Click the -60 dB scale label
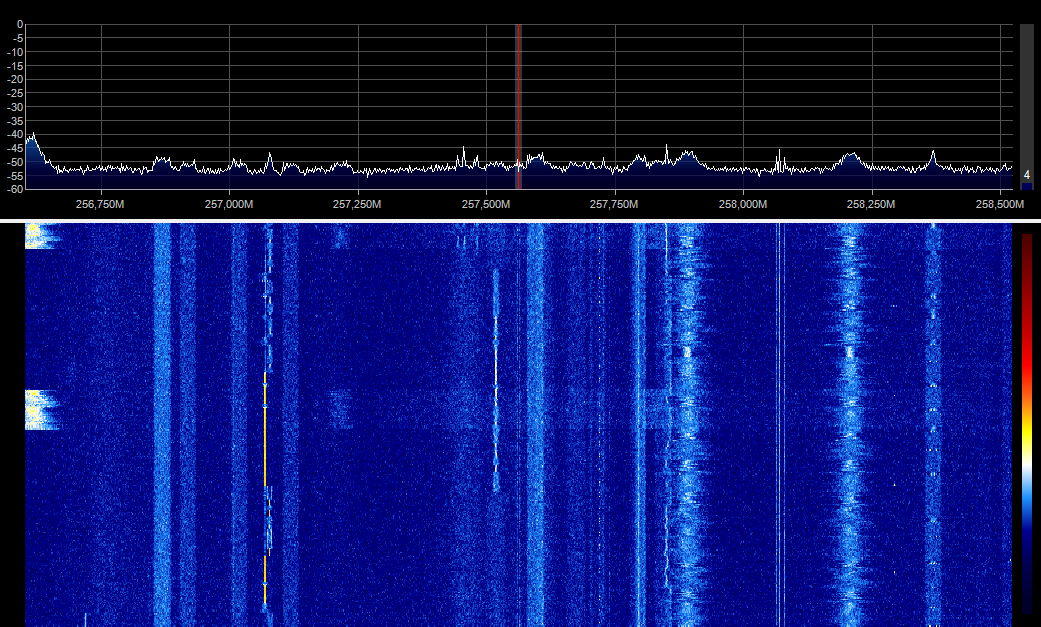 tap(15, 189)
